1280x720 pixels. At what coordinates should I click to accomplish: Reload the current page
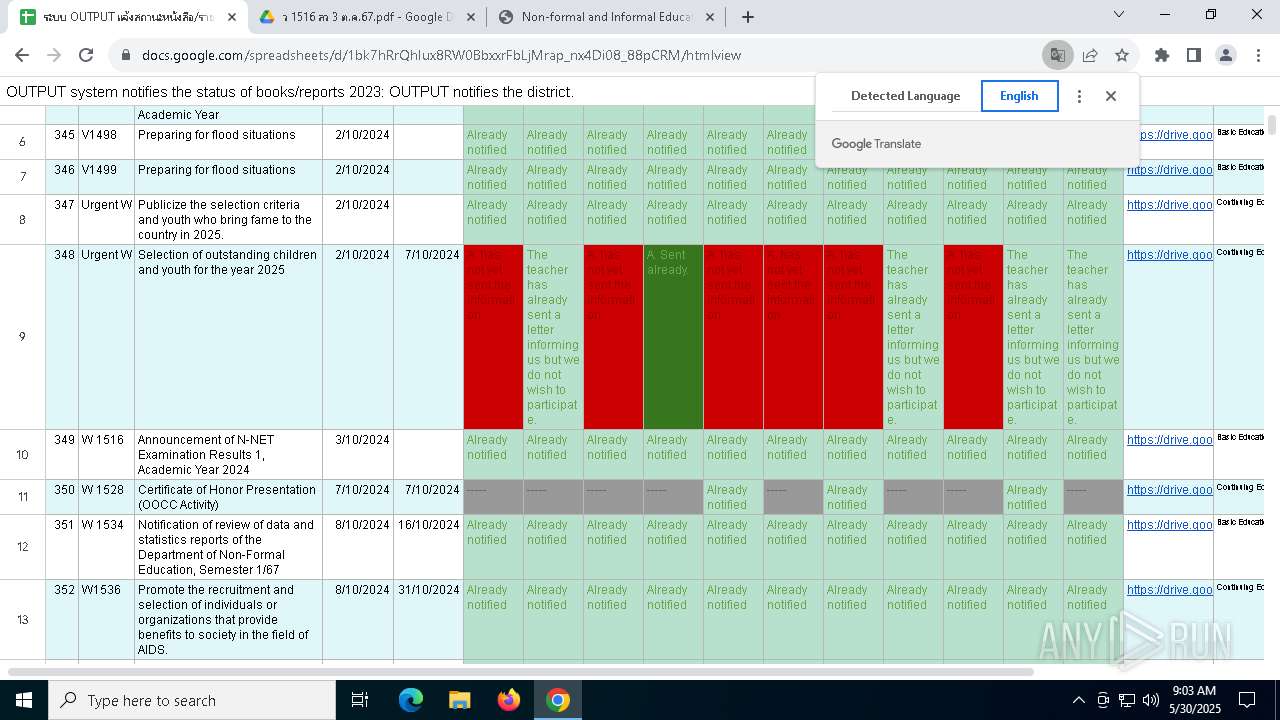(x=86, y=55)
